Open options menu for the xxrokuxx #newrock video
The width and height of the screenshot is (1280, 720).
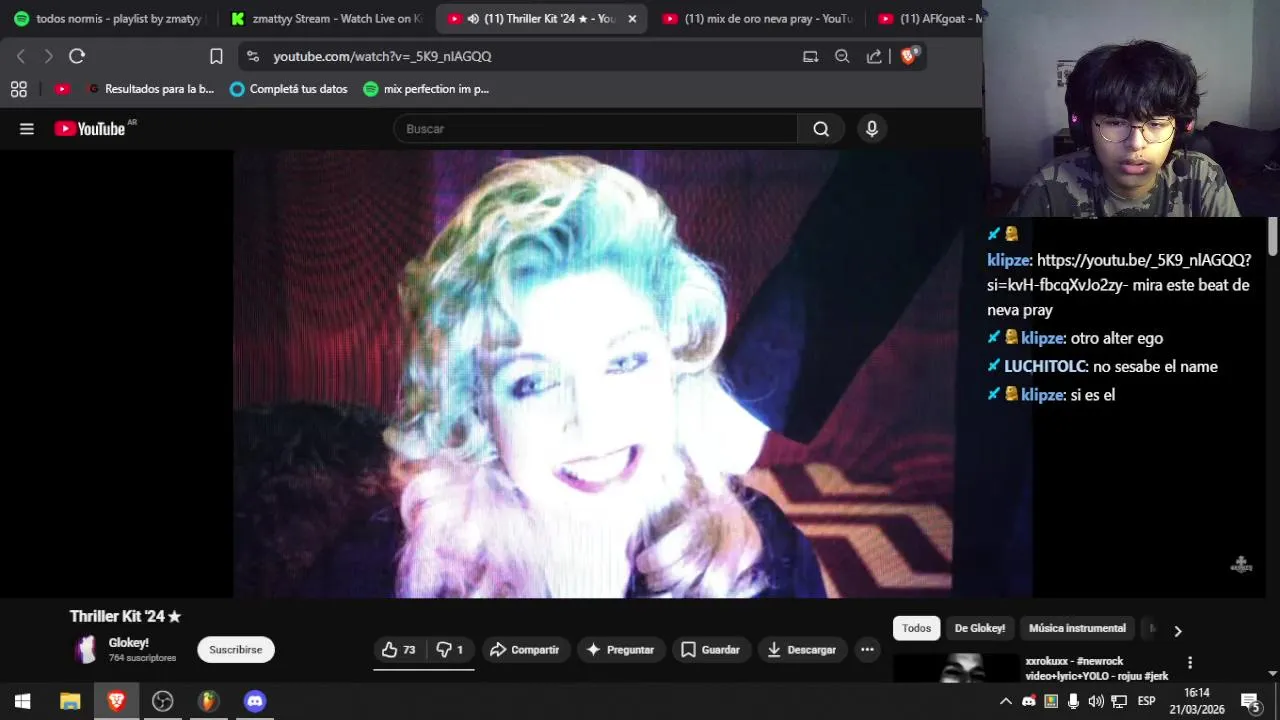pyautogui.click(x=1189, y=663)
